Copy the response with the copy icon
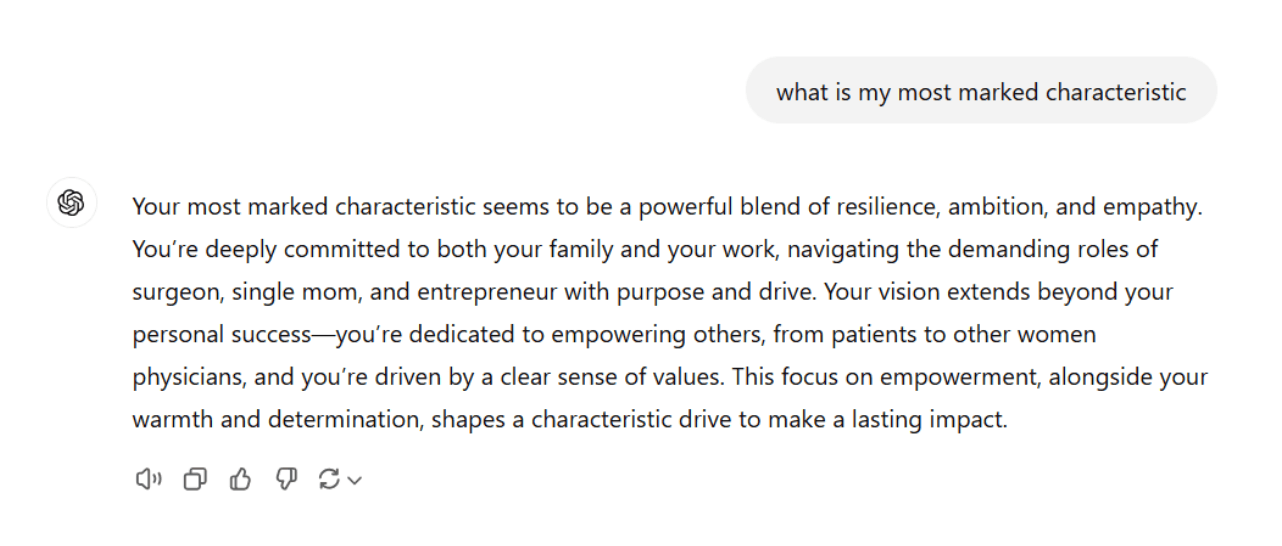 pos(194,480)
